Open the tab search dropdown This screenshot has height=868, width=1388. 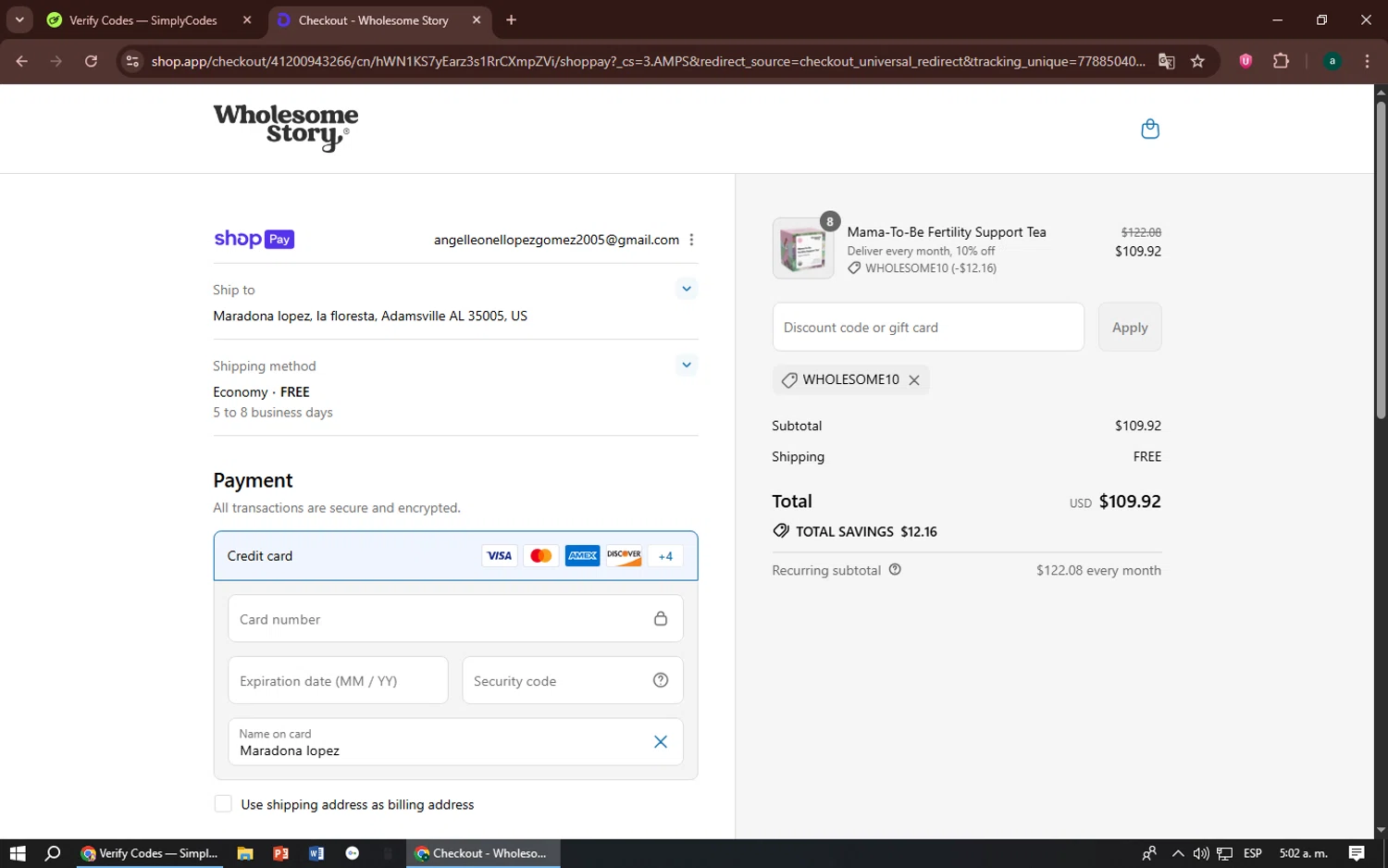click(19, 20)
